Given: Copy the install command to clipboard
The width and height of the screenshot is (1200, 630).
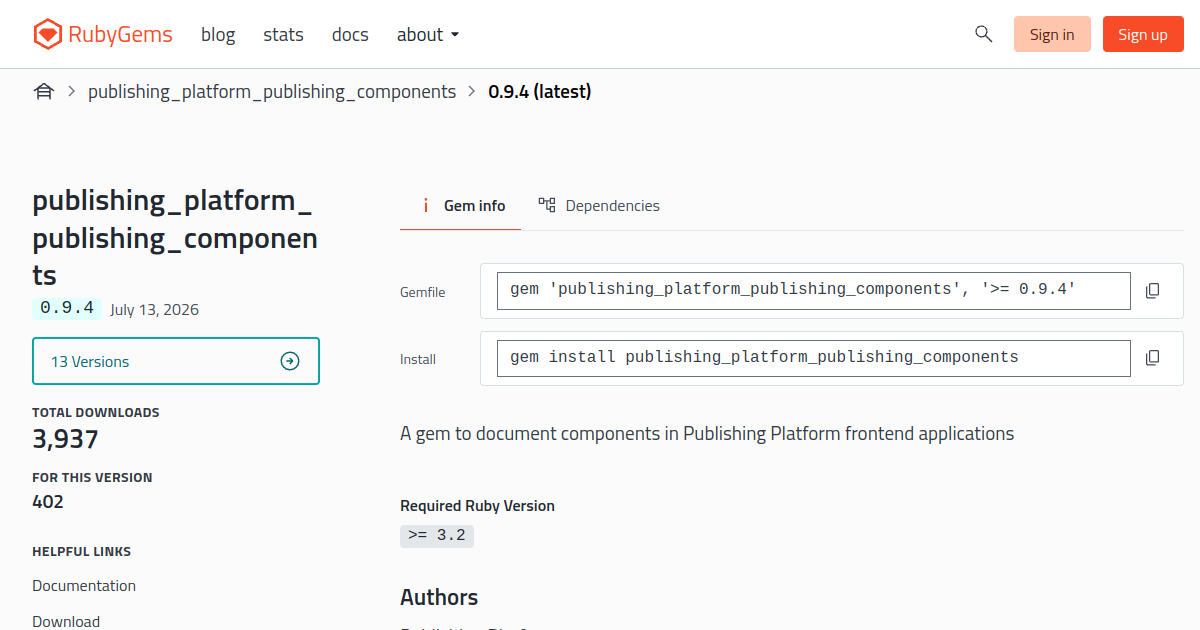Looking at the screenshot, I should [x=1152, y=358].
